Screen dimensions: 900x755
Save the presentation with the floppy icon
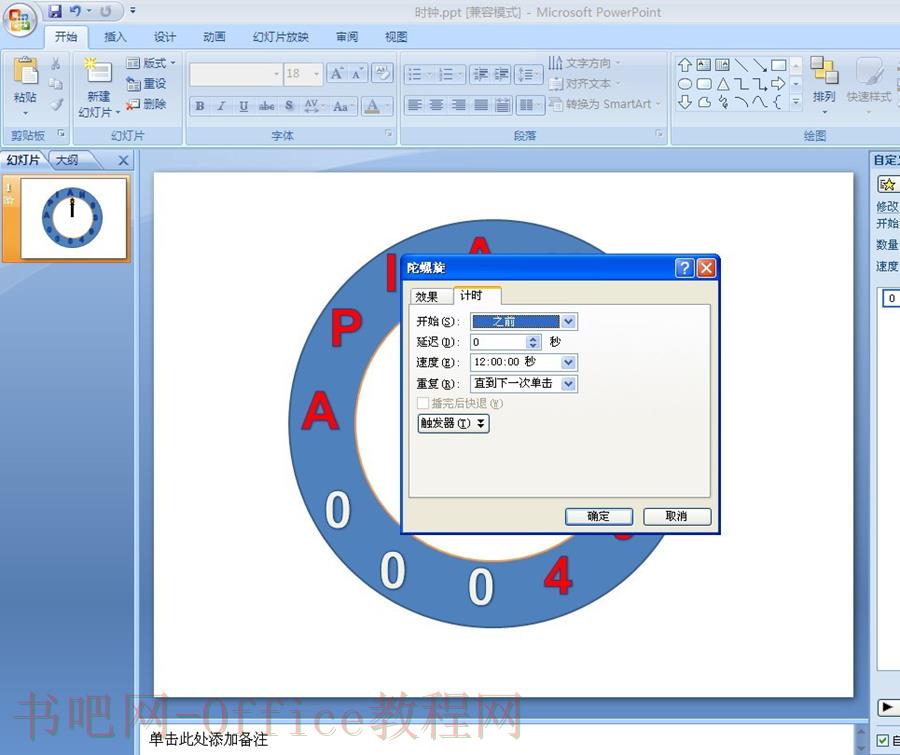(55, 11)
